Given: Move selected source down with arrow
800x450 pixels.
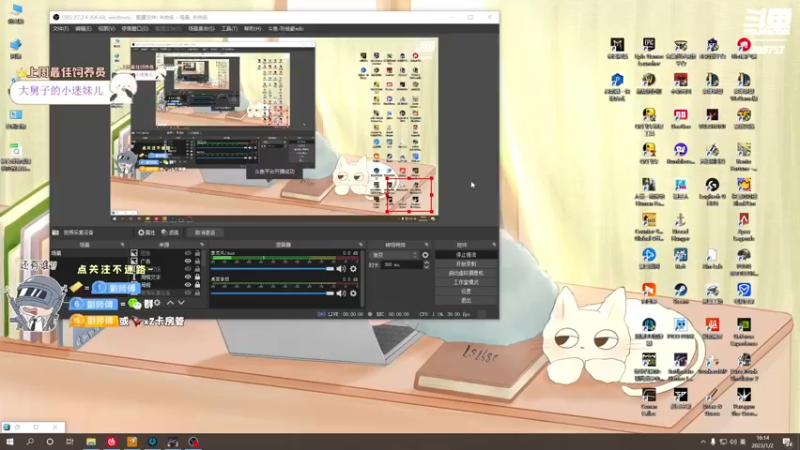Looking at the screenshot, I should coord(181,303).
